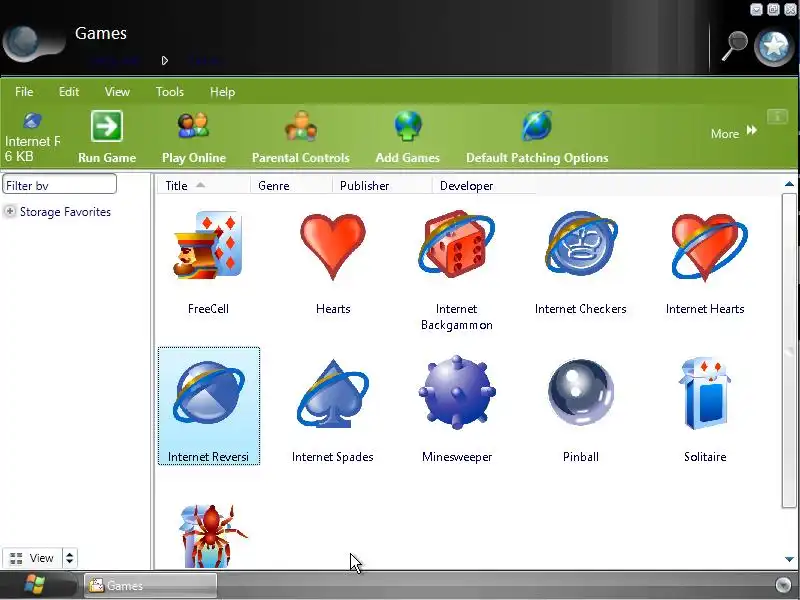This screenshot has height=600, width=800.
Task: Open the File menu
Action: point(24,92)
